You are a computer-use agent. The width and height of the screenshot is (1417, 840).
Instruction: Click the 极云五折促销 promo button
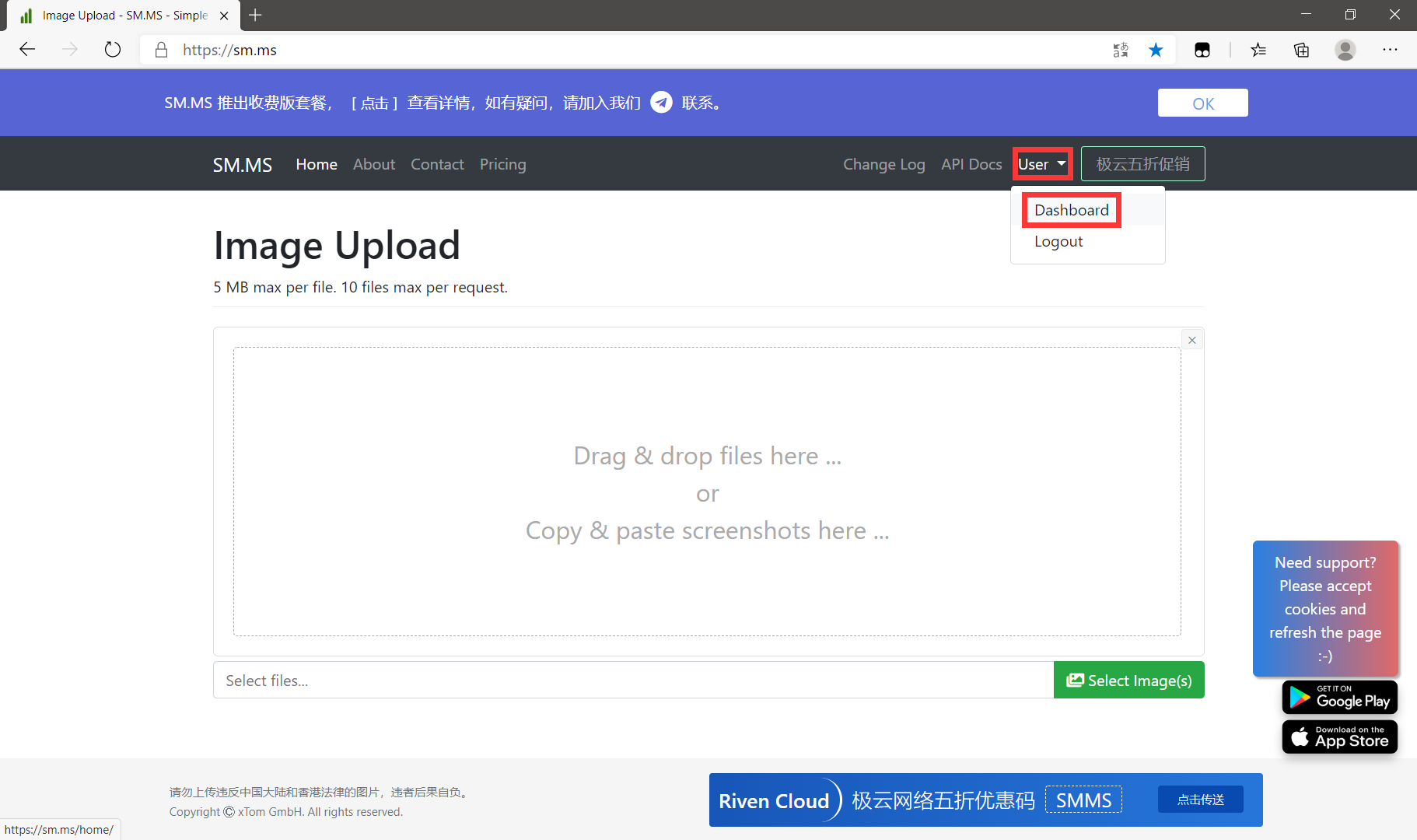(1142, 164)
